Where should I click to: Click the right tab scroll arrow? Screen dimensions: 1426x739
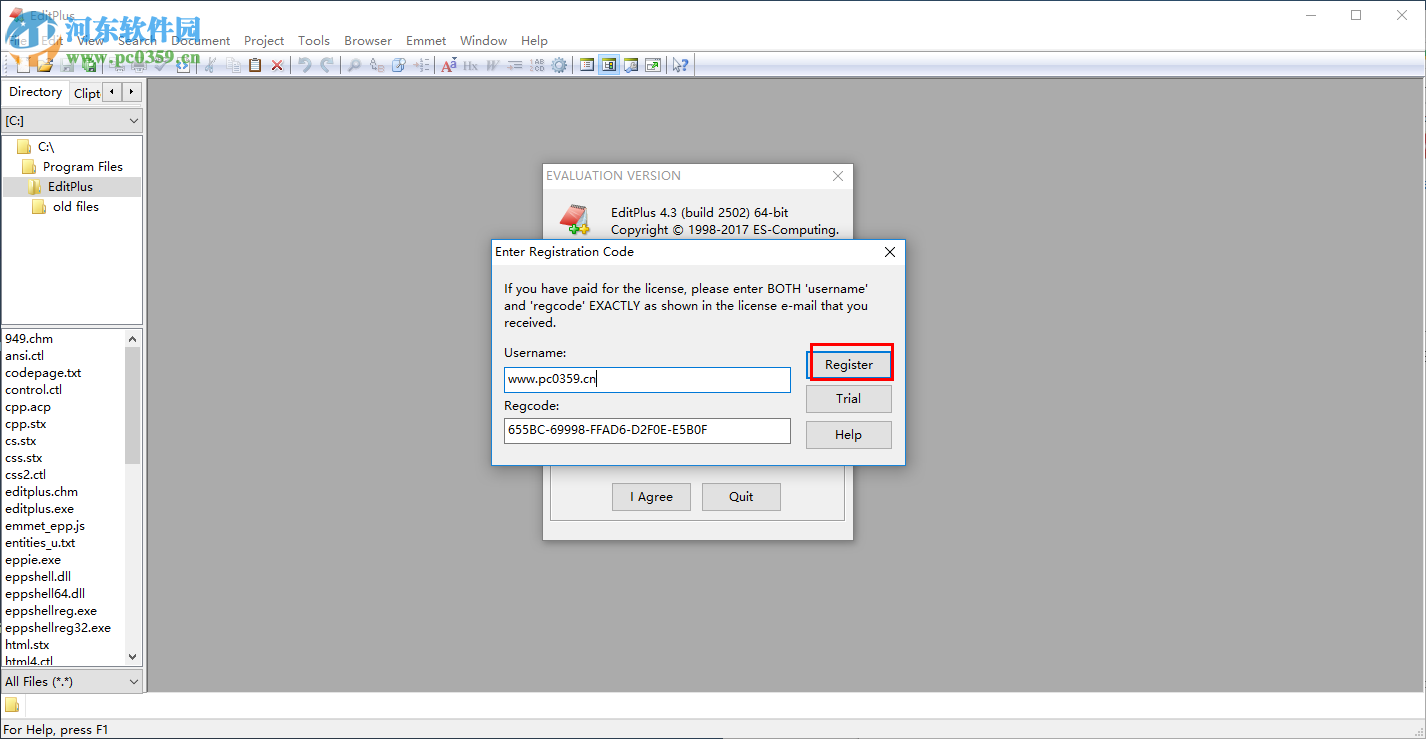coord(131,92)
